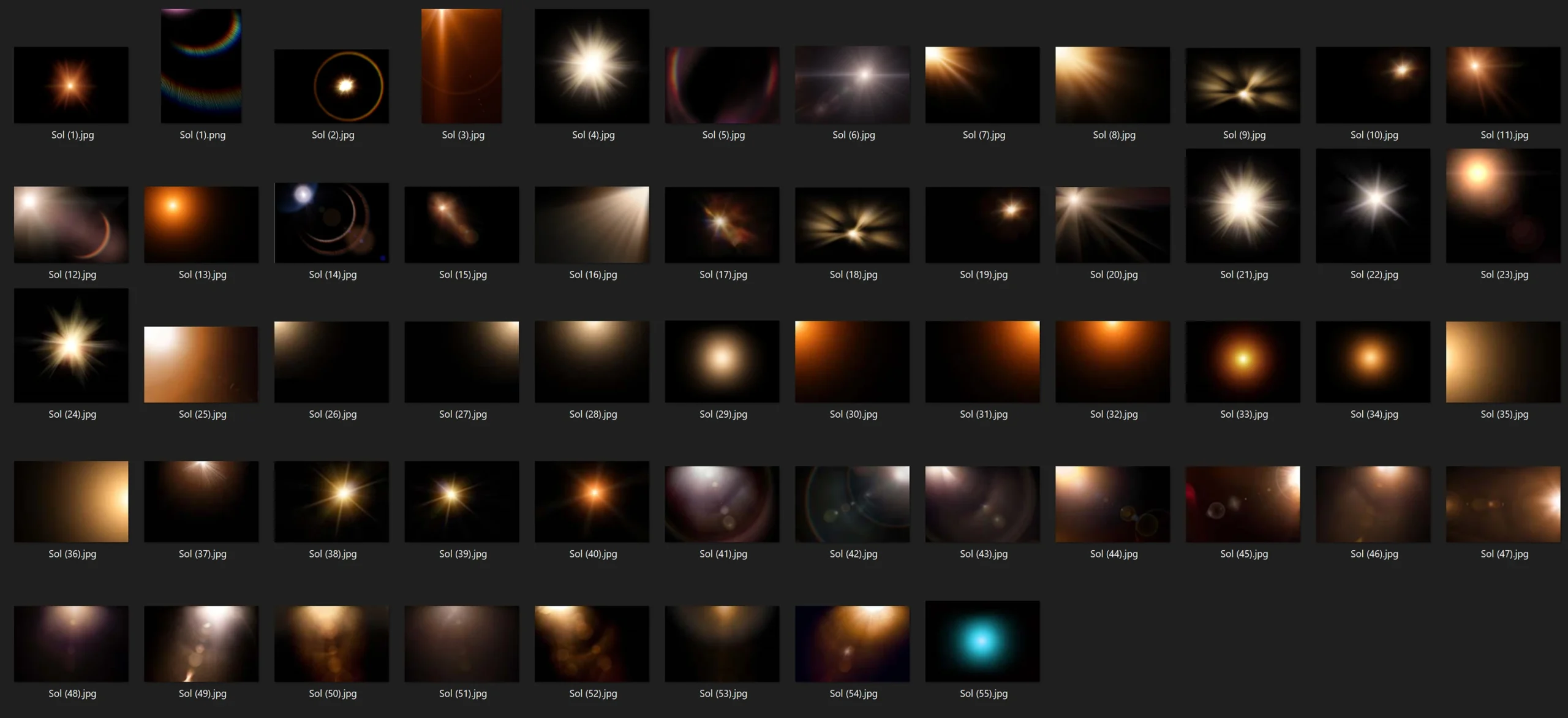
Task: Click the Sol (49).jpg filename label
Action: [x=202, y=693]
